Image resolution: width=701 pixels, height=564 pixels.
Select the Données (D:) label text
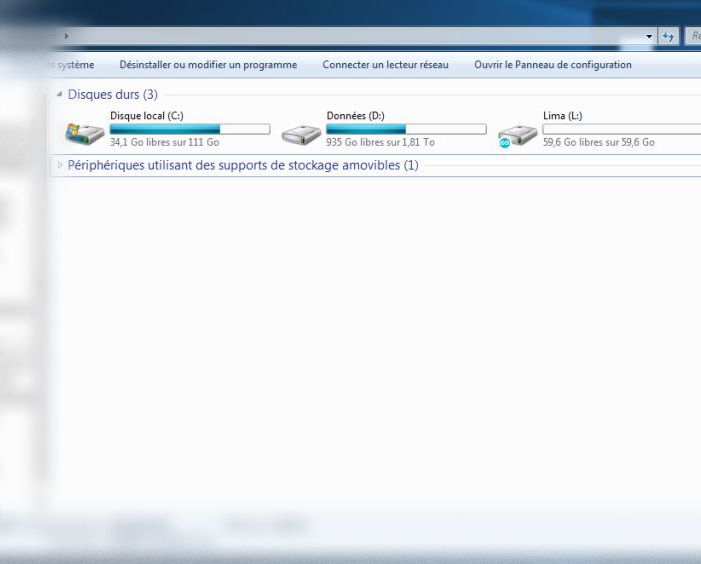point(355,116)
